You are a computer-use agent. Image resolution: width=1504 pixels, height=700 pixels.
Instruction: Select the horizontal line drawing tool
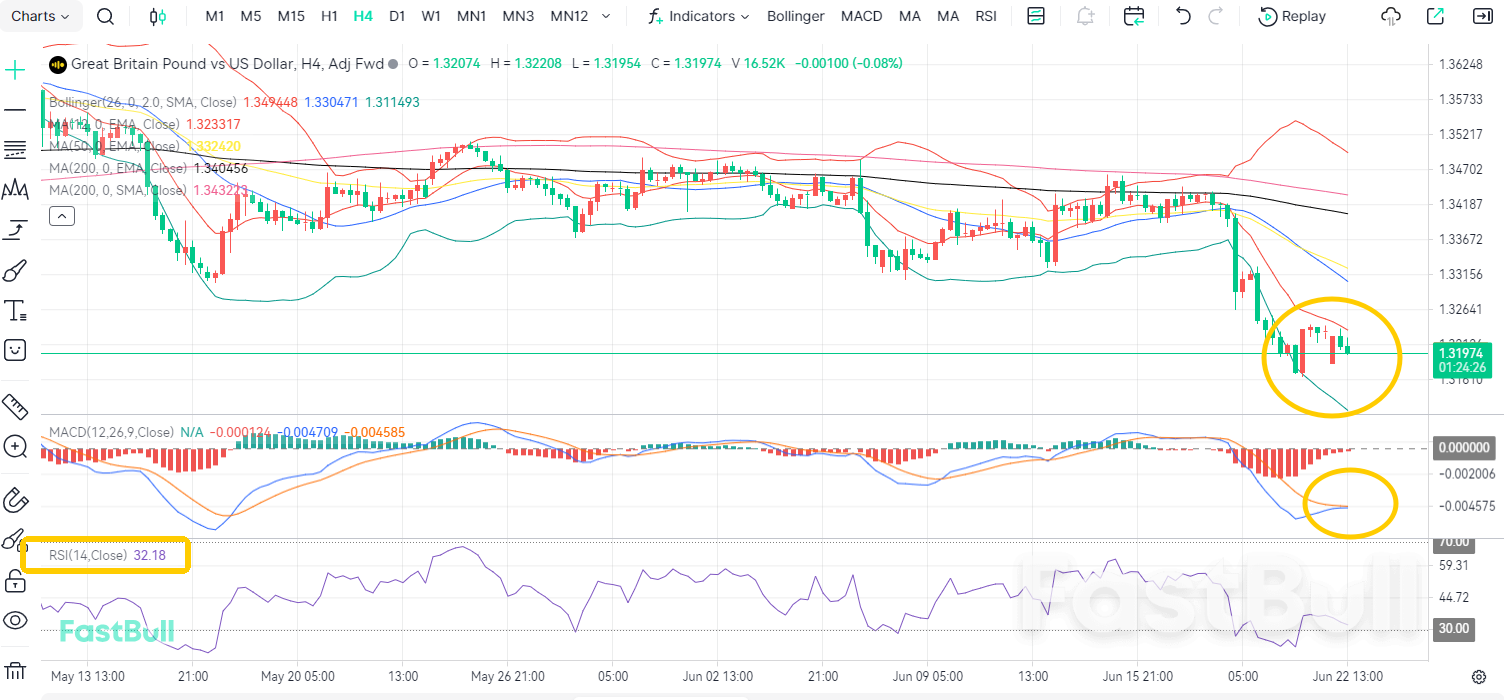15,109
